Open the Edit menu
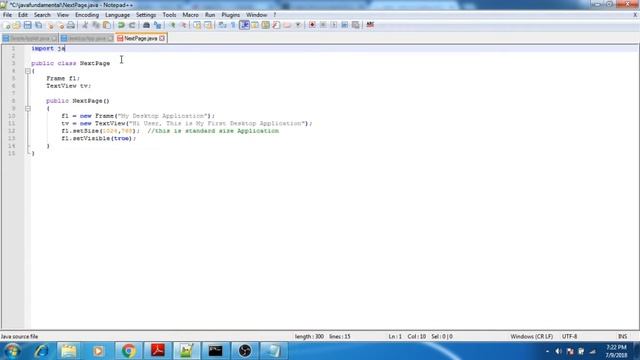 tap(23, 15)
